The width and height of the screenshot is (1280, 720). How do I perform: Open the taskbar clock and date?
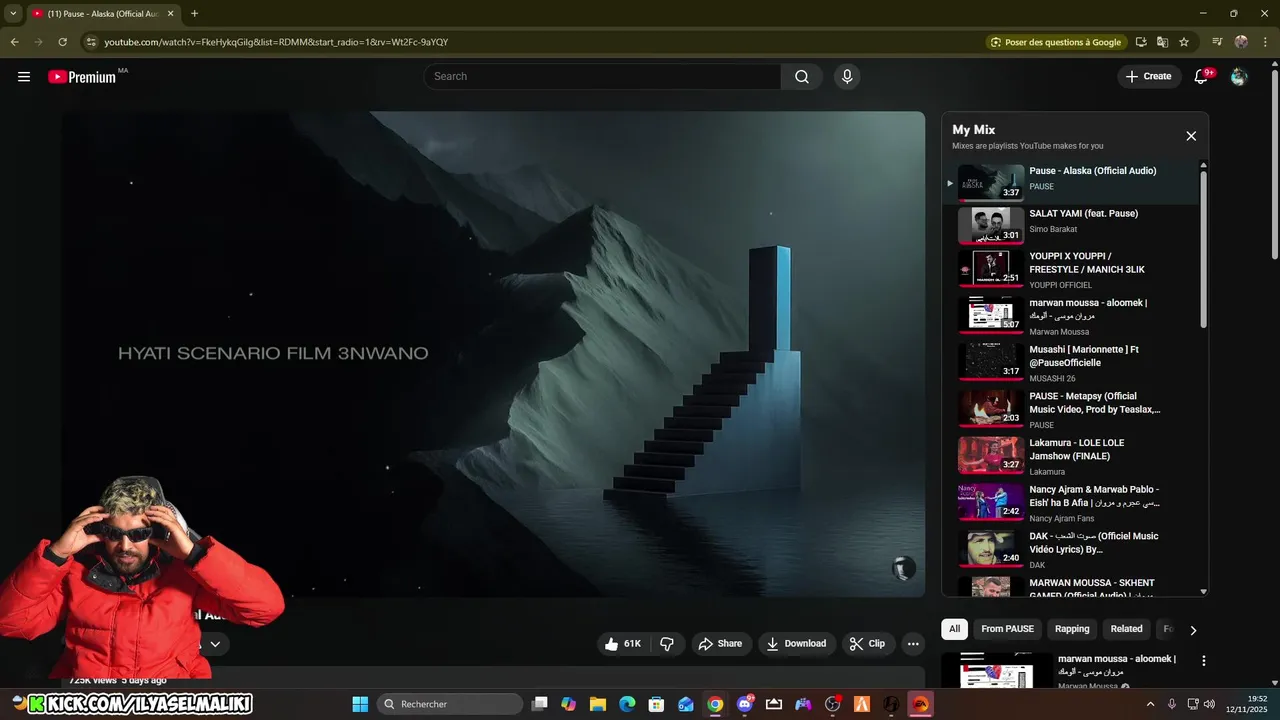pos(1247,704)
